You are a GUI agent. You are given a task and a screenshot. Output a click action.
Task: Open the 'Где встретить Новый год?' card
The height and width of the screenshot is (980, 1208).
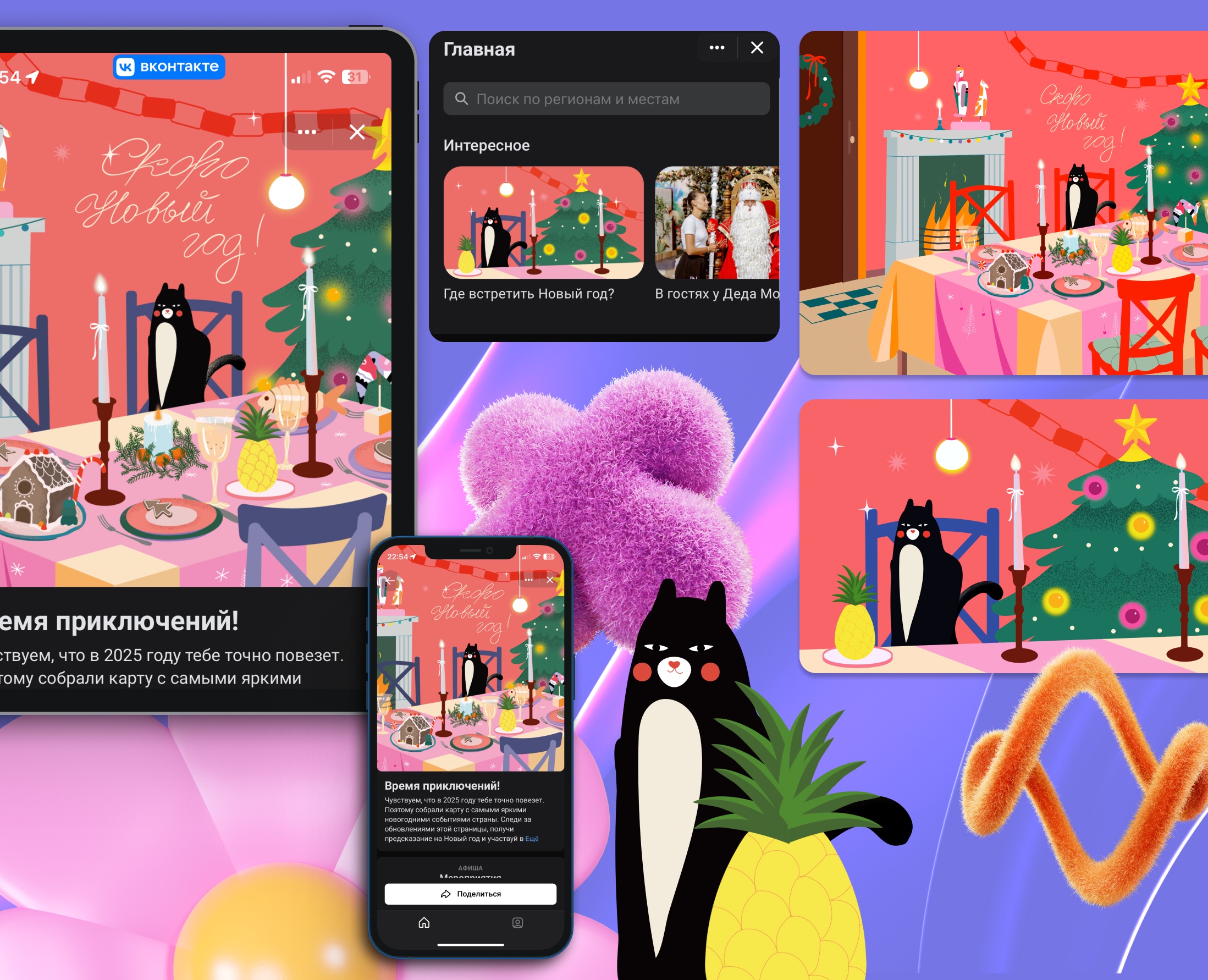[543, 222]
